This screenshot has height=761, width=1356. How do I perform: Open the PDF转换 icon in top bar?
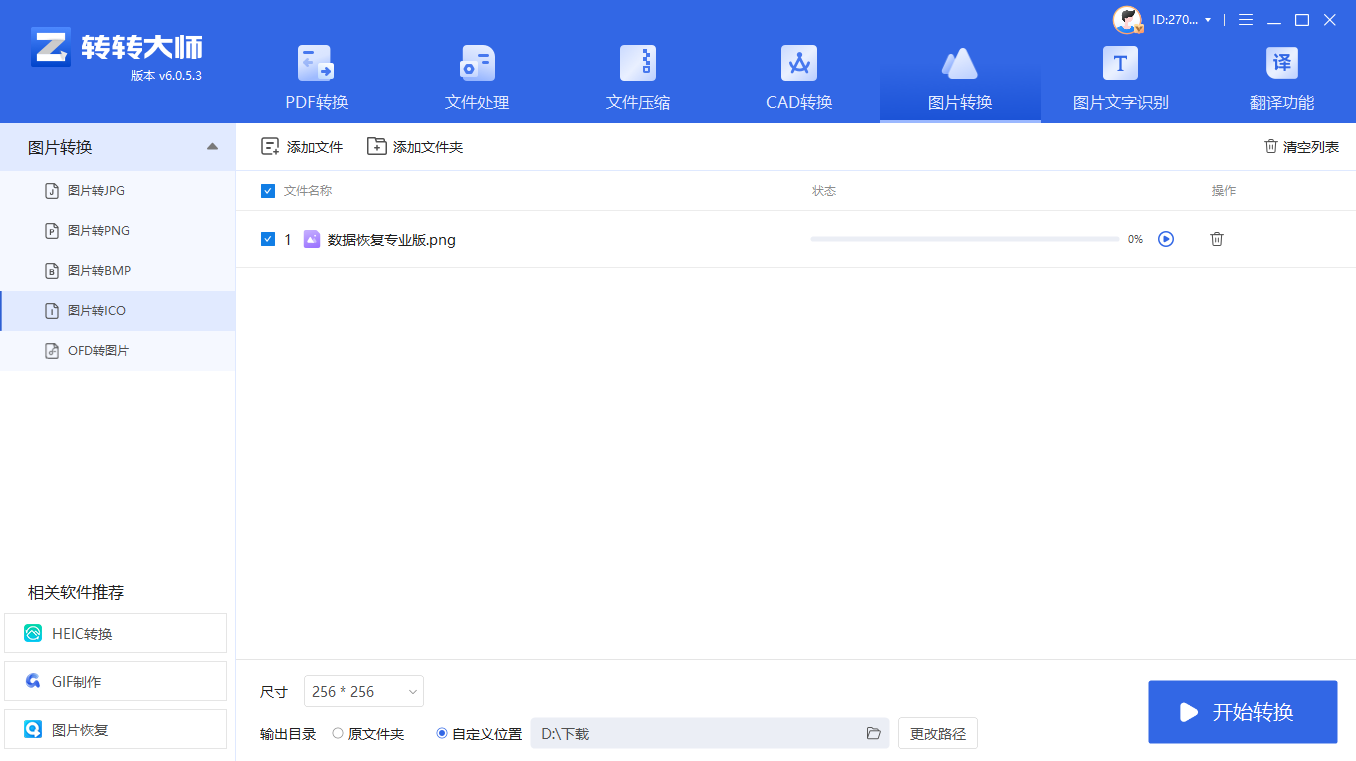[316, 63]
